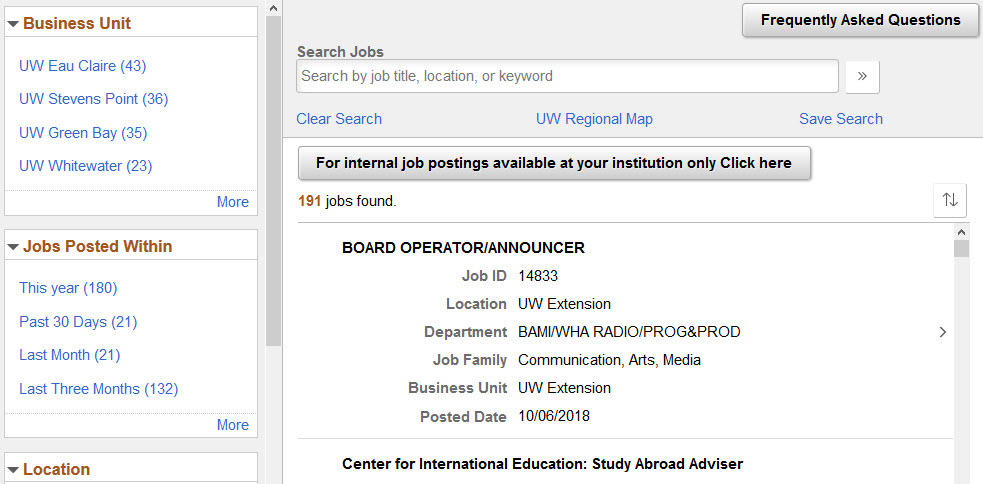983x484 pixels.
Task: Click the job results scrollbar up arrow
Action: (961, 232)
